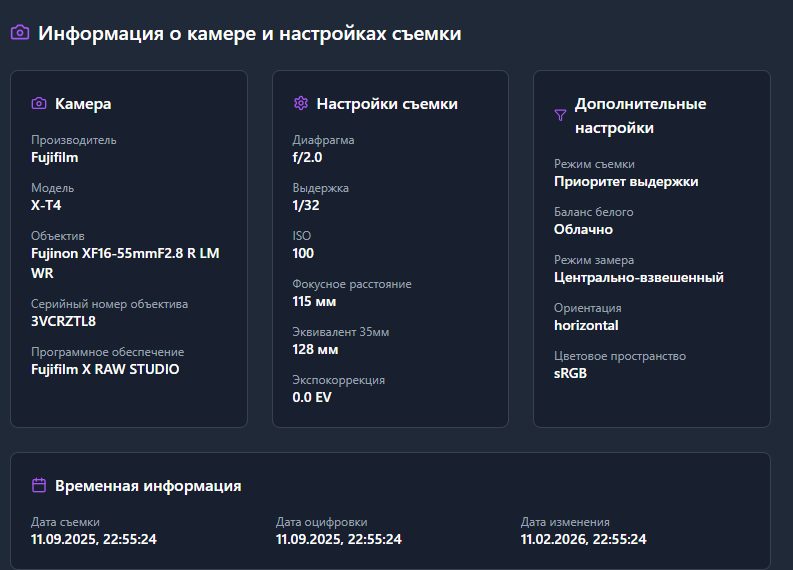
Task: Click the gear icon next to Настройки съемки
Action: pos(300,103)
